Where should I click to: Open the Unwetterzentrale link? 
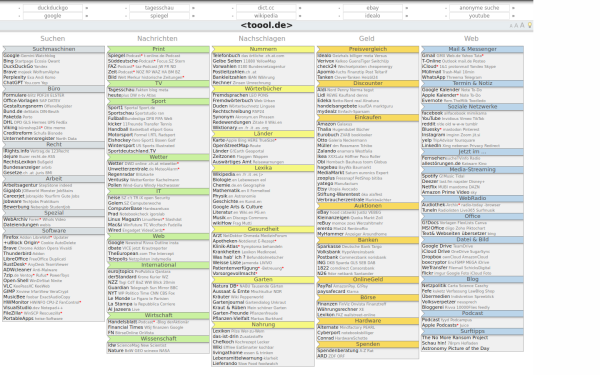(x=127, y=169)
